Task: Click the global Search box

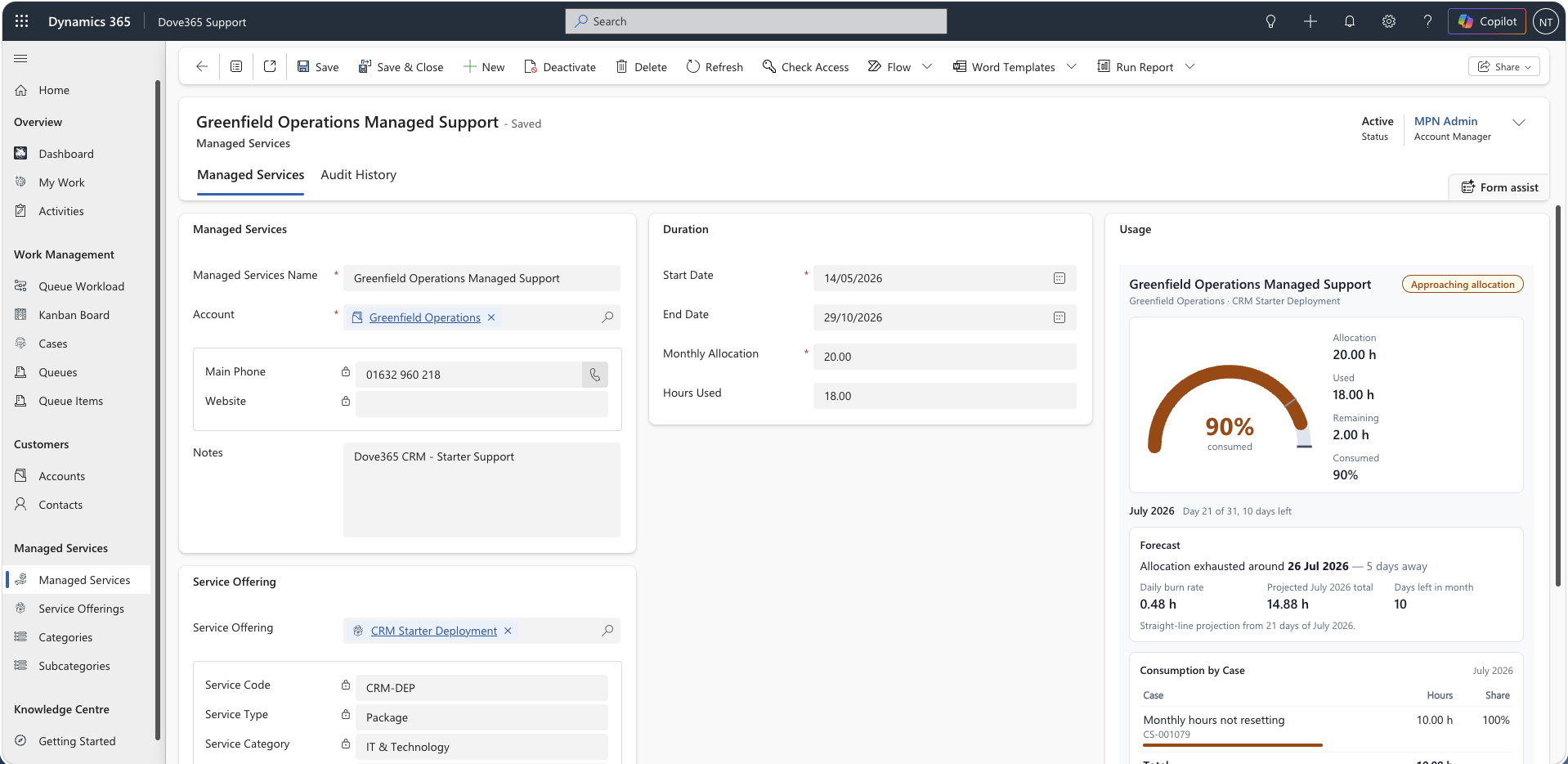Action: click(x=755, y=21)
